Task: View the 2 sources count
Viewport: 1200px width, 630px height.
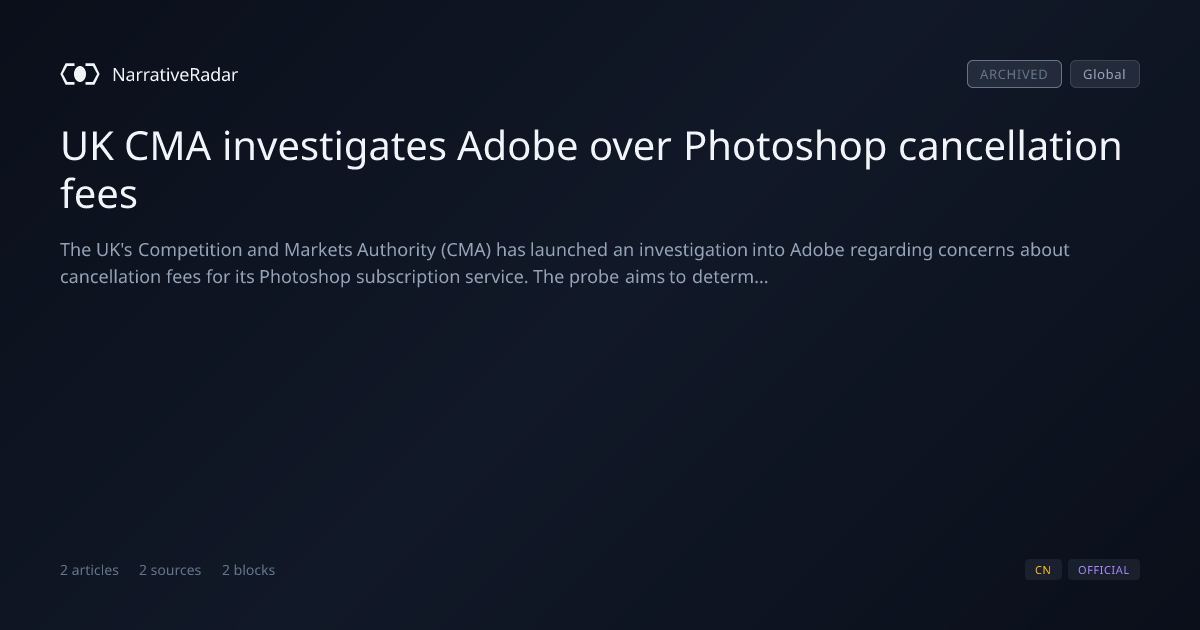Action: pyautogui.click(x=170, y=570)
